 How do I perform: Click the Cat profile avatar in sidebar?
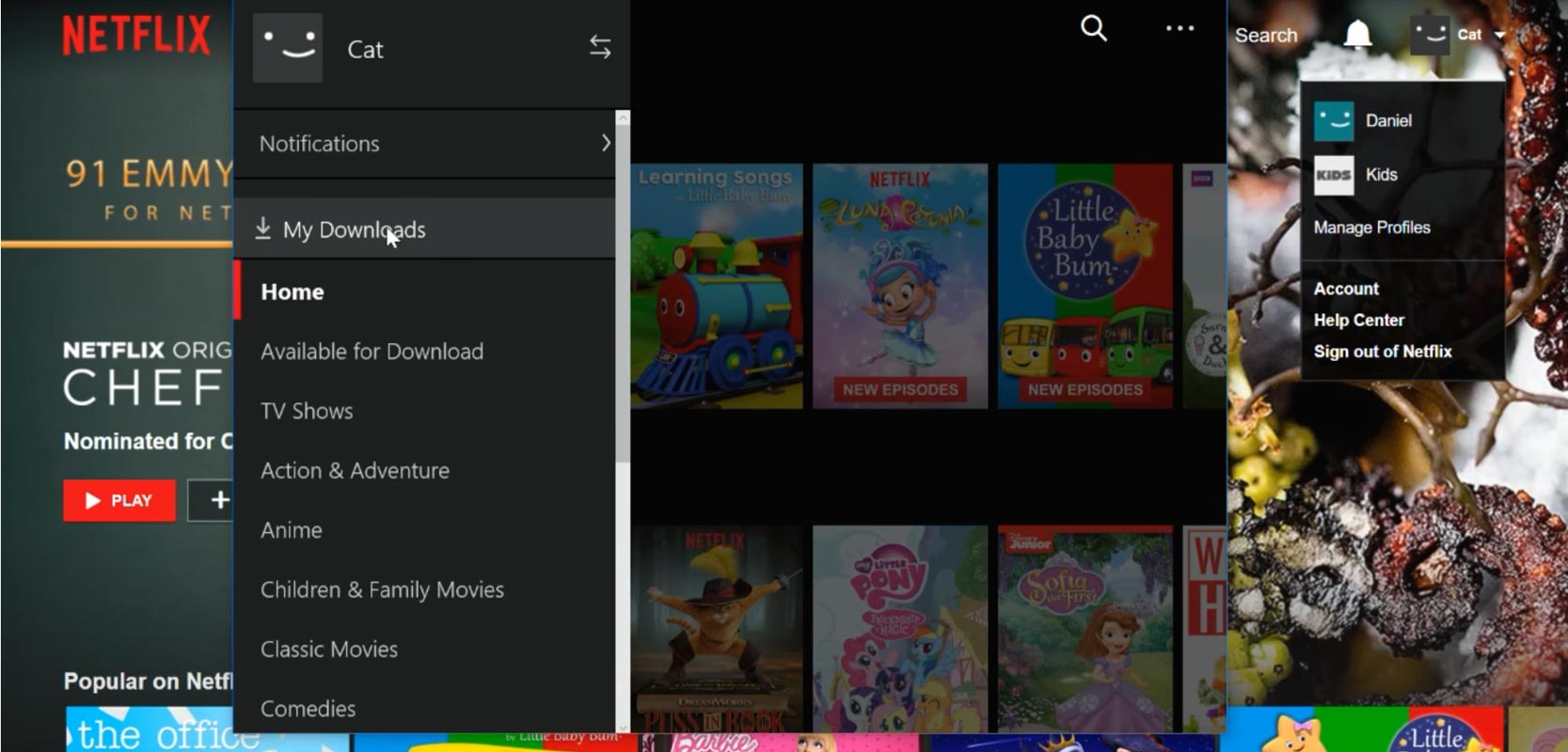[288, 47]
